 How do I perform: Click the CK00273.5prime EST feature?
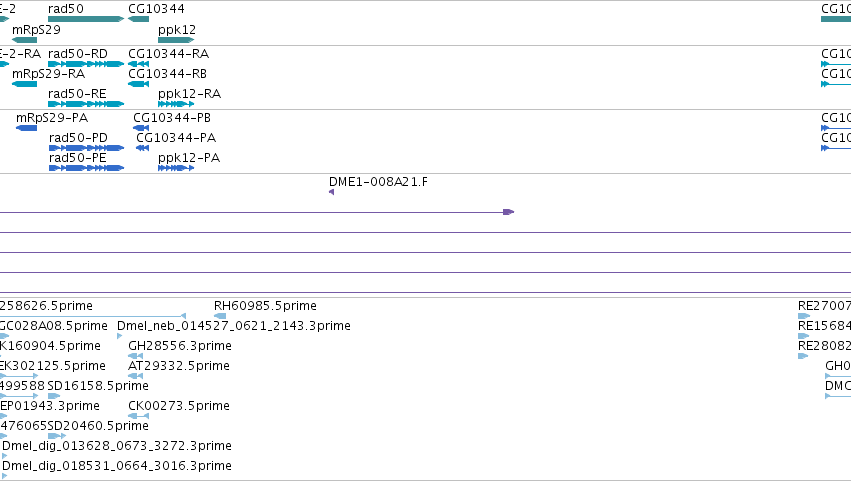click(x=138, y=416)
